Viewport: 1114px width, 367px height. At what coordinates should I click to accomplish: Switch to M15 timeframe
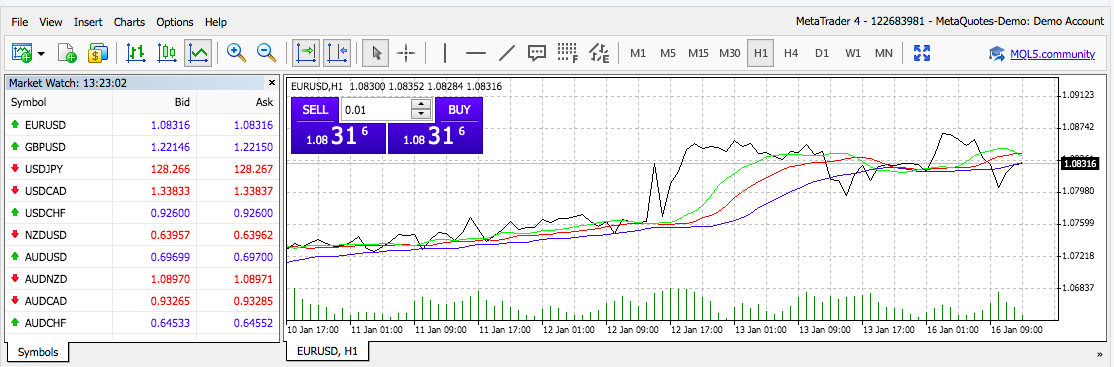(698, 53)
